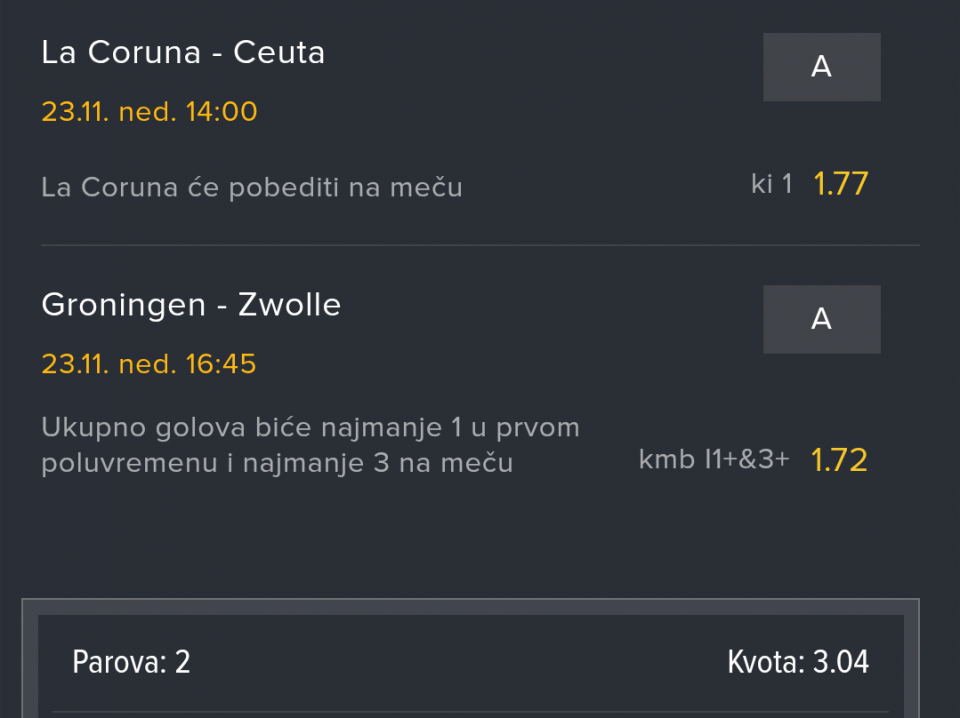Click the word 'Ceuta' in the first match
The height and width of the screenshot is (718, 960).
tap(279, 53)
